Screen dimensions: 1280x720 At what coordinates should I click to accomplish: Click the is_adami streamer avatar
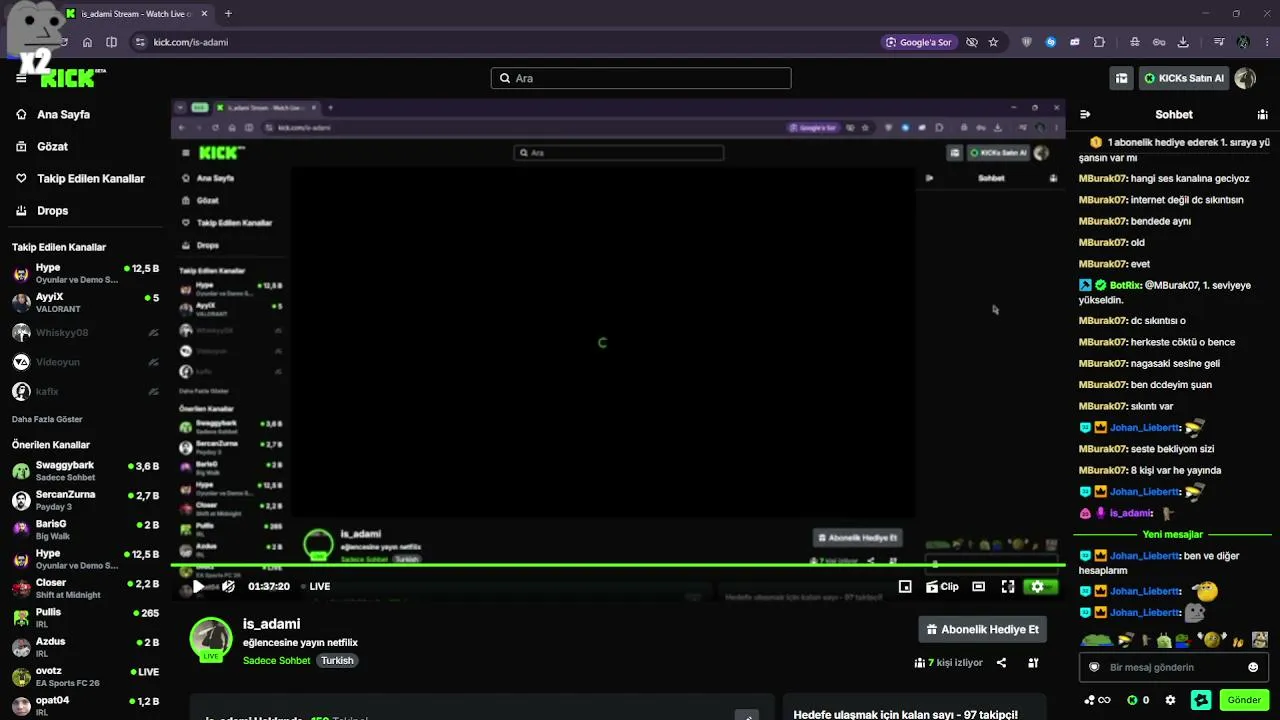coord(211,639)
